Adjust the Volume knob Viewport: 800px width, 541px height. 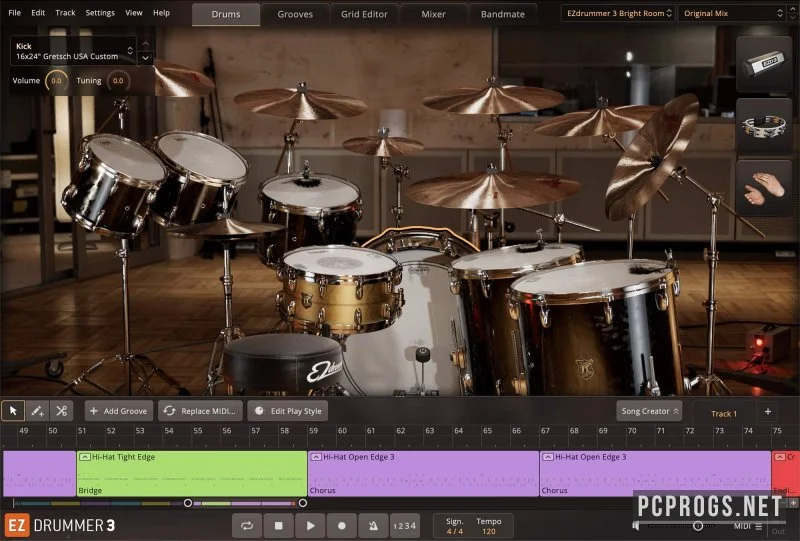pos(56,81)
